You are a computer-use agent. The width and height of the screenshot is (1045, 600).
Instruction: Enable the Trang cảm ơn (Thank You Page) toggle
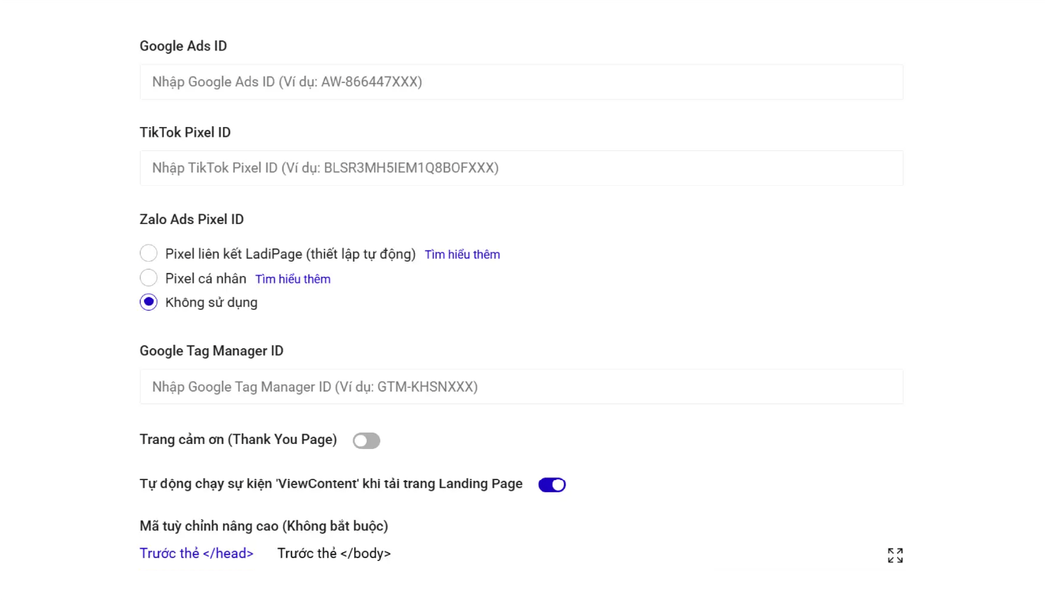coord(367,441)
